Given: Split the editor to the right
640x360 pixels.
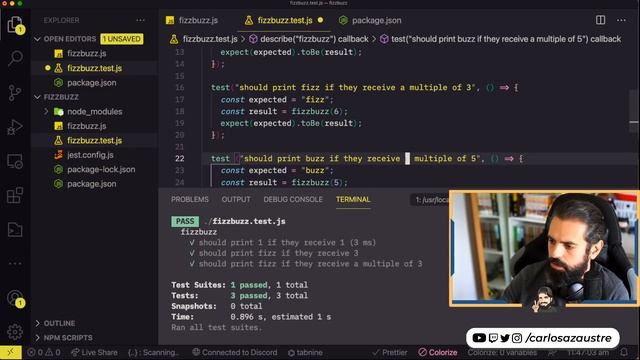Looking at the screenshot, I should 600,20.
